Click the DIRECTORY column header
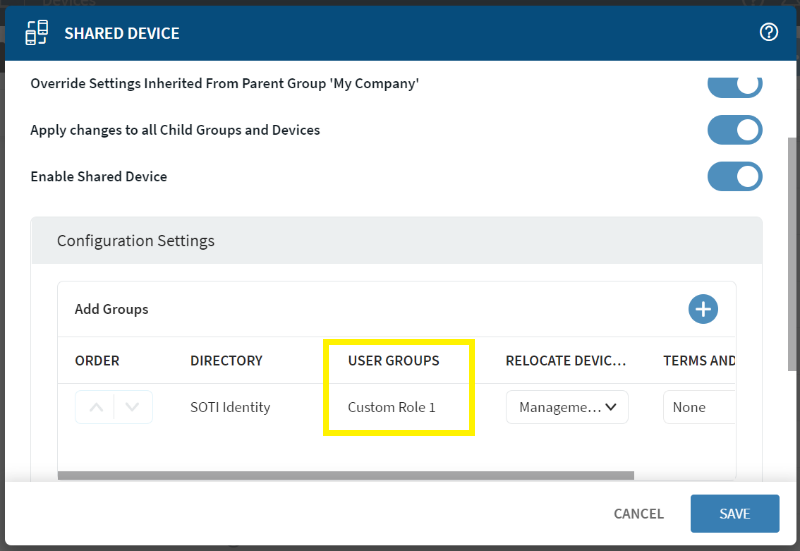Viewport: 800px width, 551px height. [226, 361]
